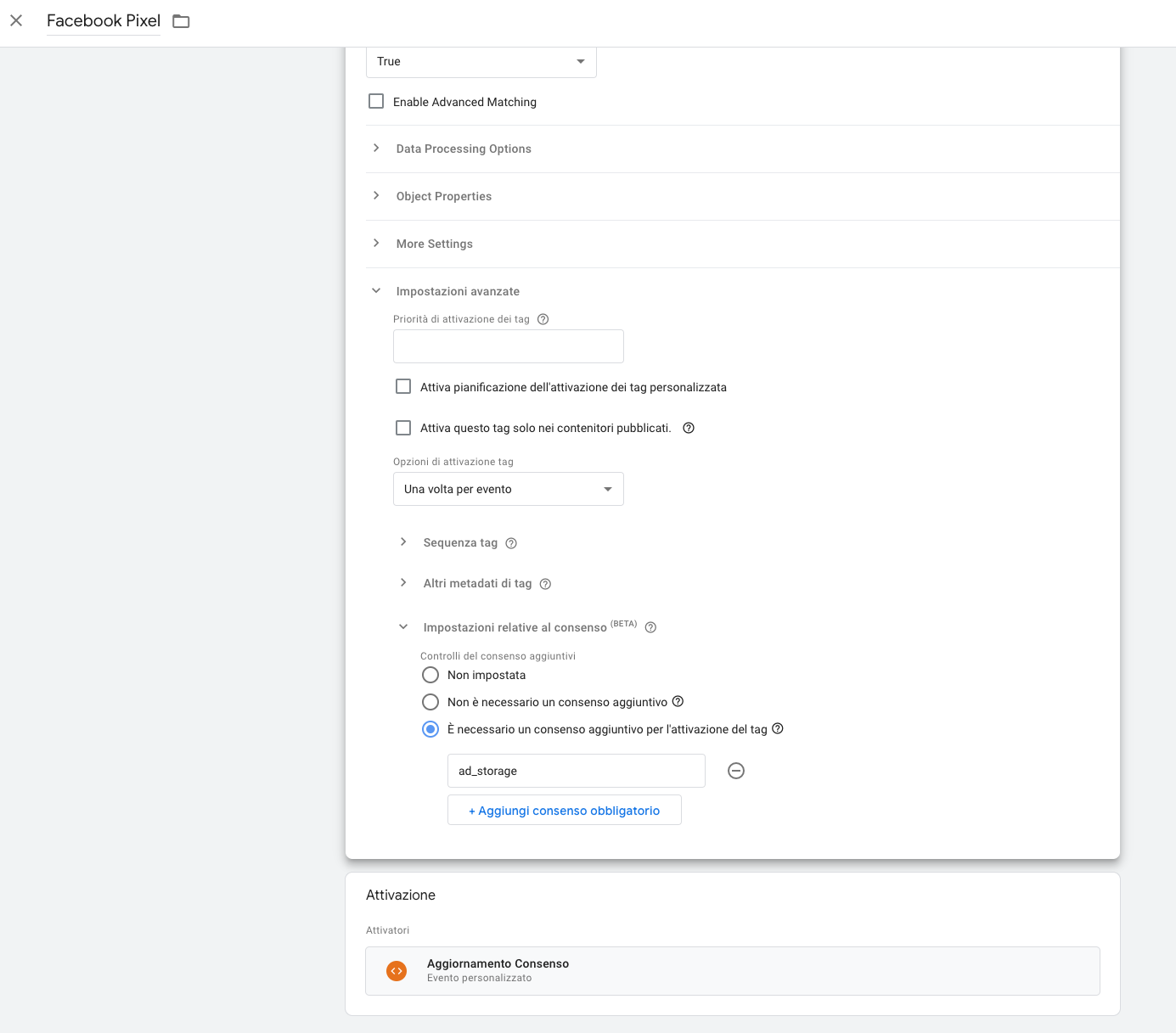1176x1033 pixels.
Task: Close the Facebook Pixel tag editor
Action: click(x=16, y=20)
